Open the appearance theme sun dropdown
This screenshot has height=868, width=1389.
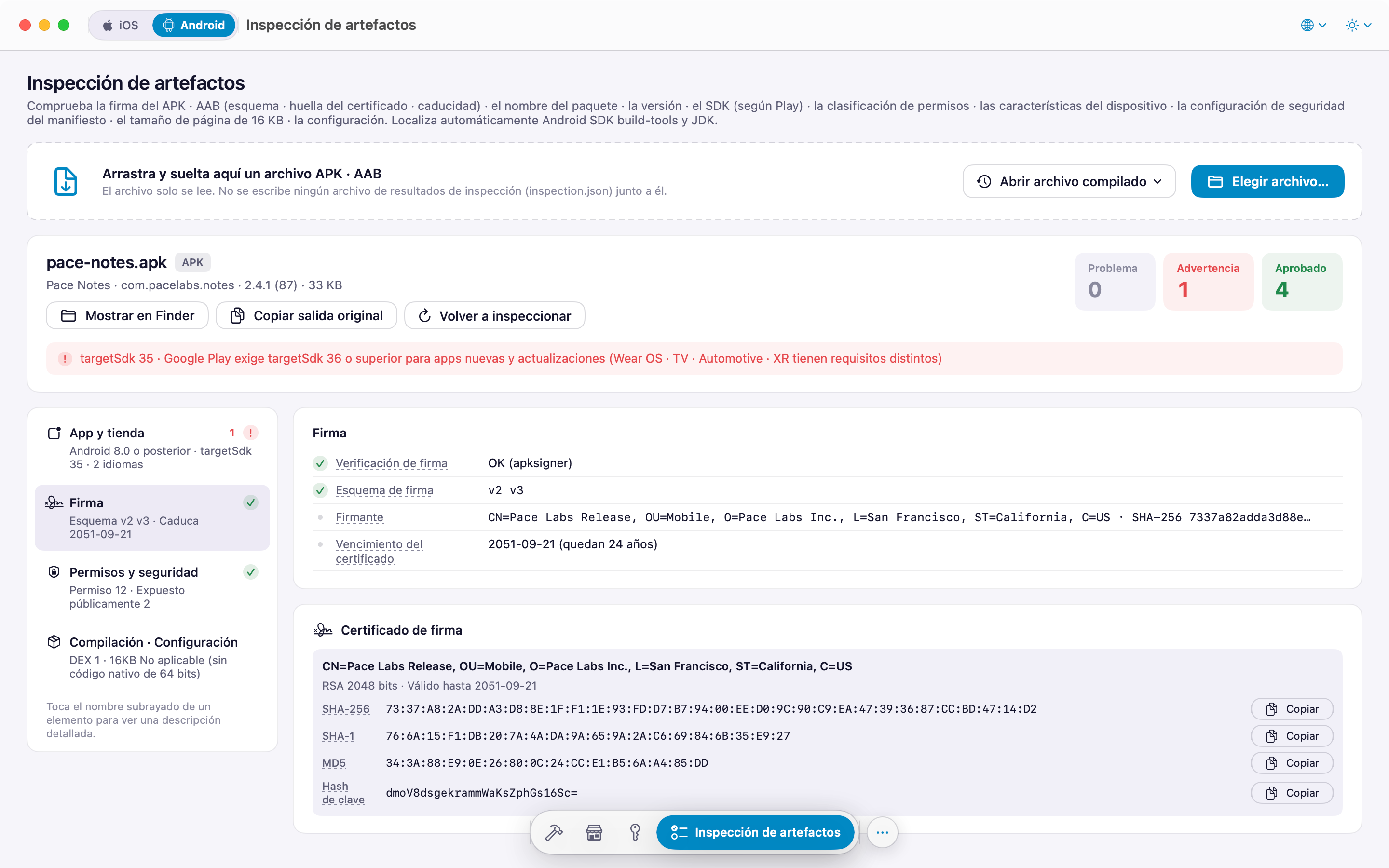coord(1358,25)
